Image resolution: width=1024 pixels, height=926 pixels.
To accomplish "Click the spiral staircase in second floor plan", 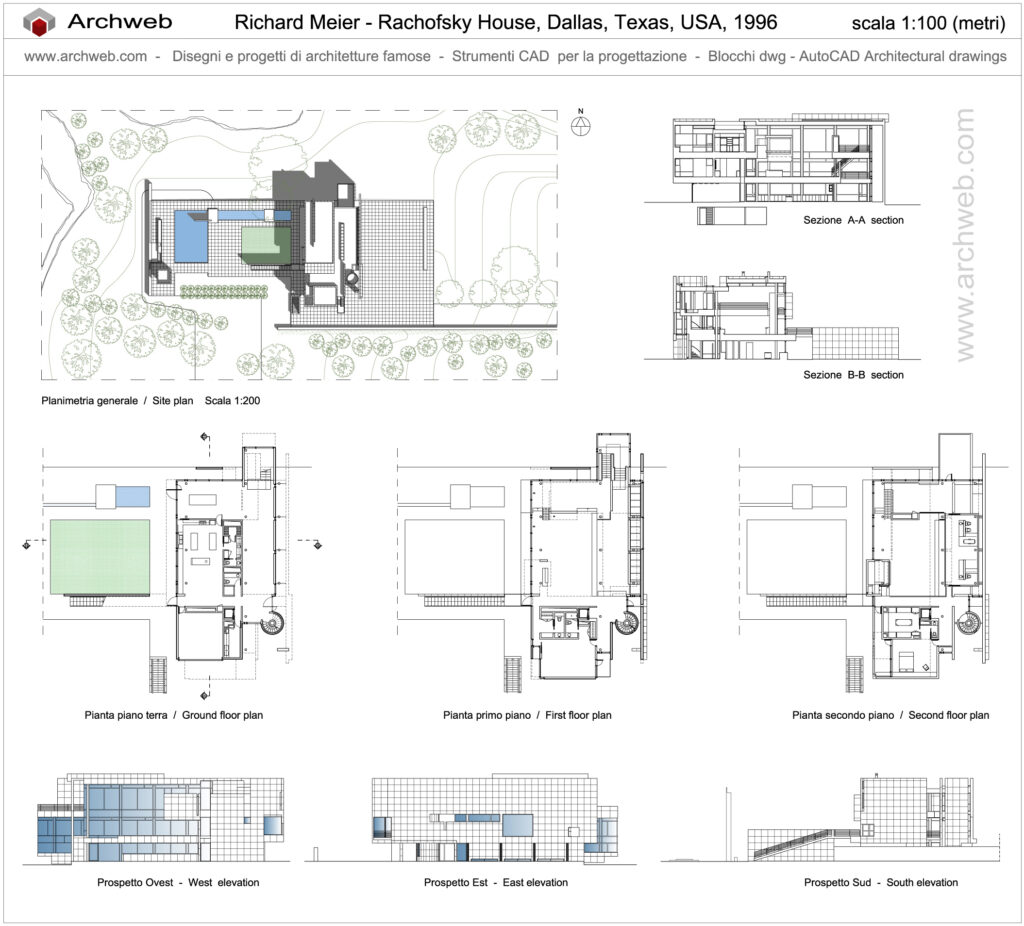I will 969,625.
